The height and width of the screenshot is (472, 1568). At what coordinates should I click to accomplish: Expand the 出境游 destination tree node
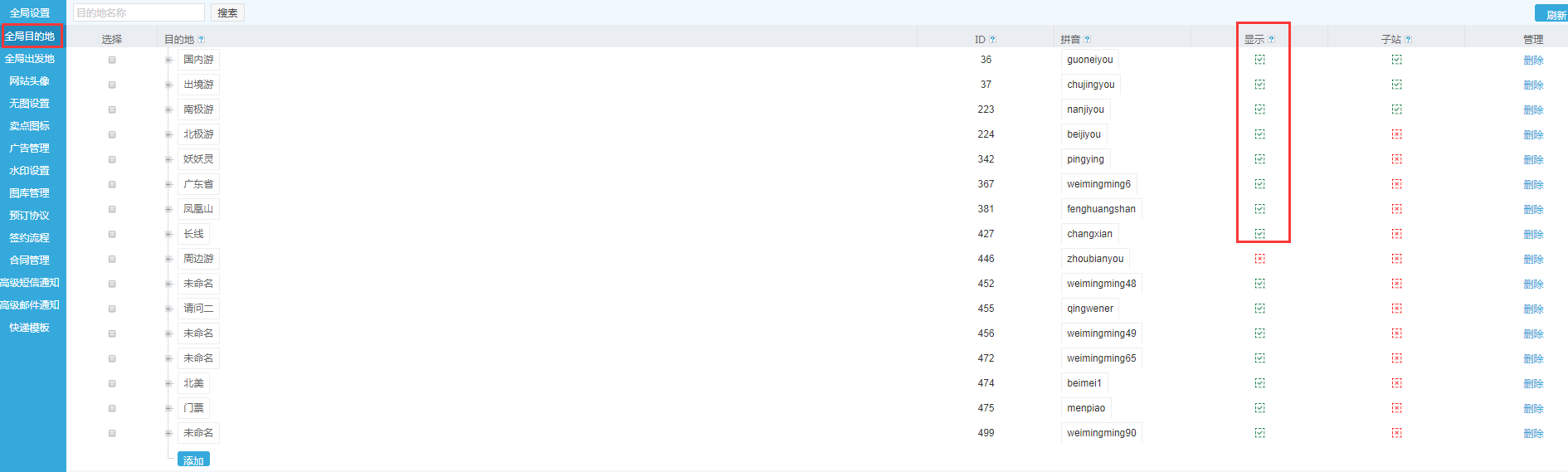(168, 85)
